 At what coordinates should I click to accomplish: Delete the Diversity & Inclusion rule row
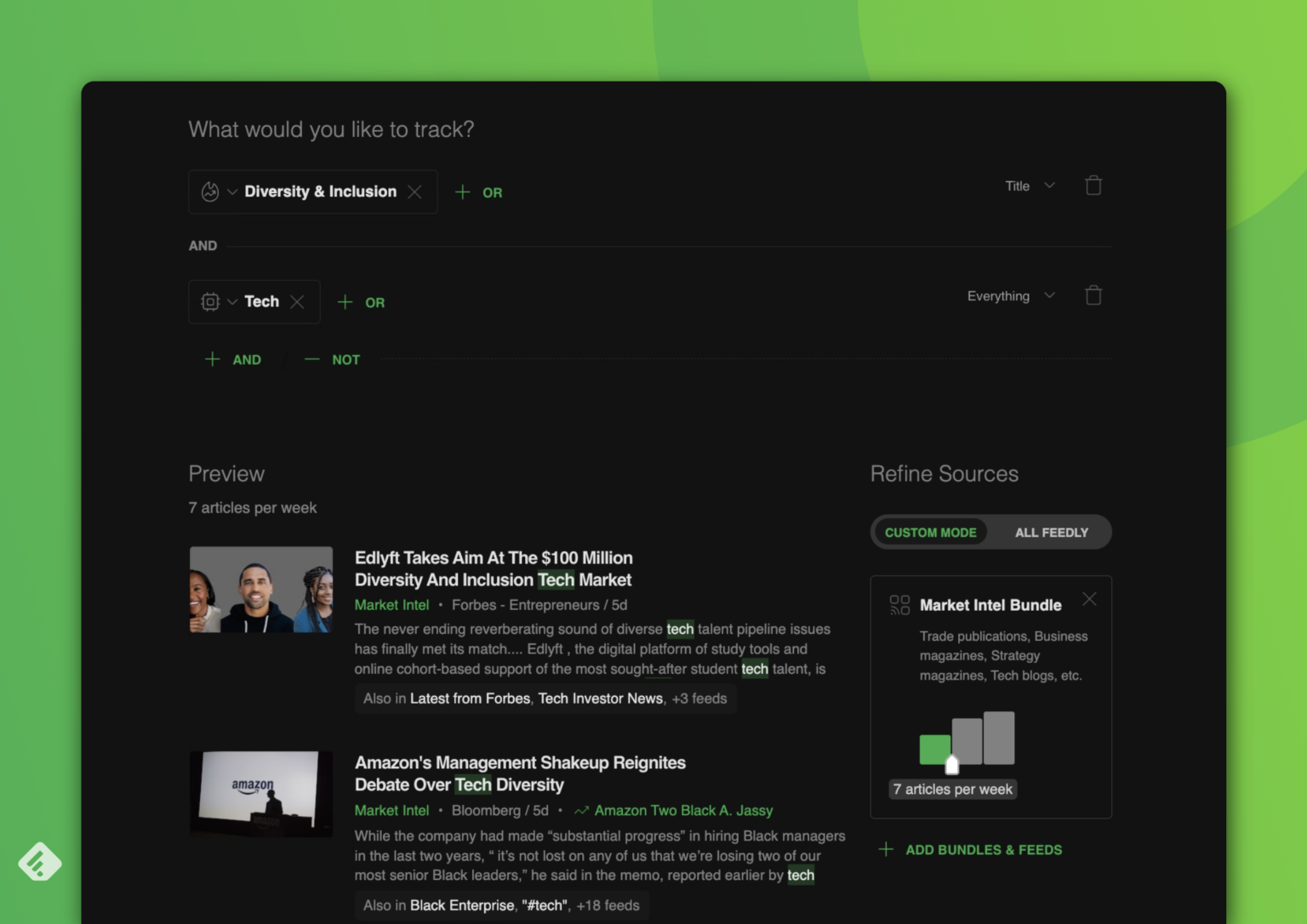[1093, 185]
